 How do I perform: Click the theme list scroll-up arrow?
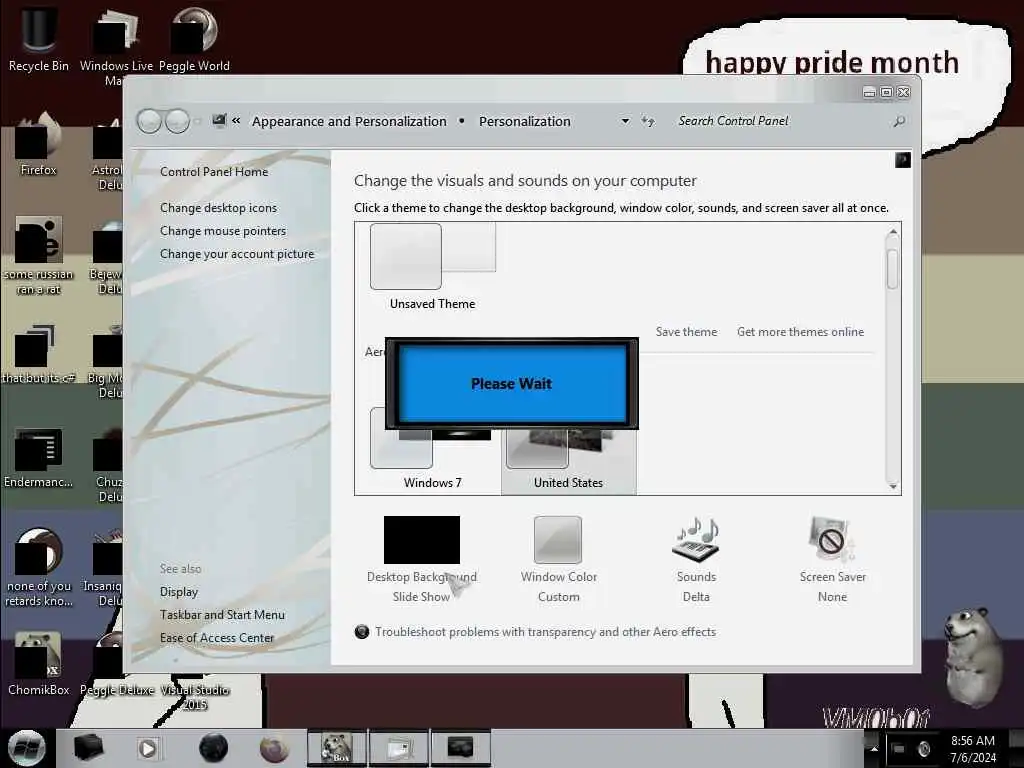(x=893, y=232)
